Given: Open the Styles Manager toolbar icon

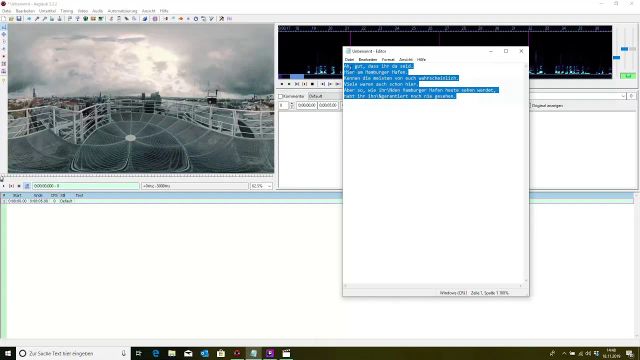Looking at the screenshot, I should pos(70,19).
